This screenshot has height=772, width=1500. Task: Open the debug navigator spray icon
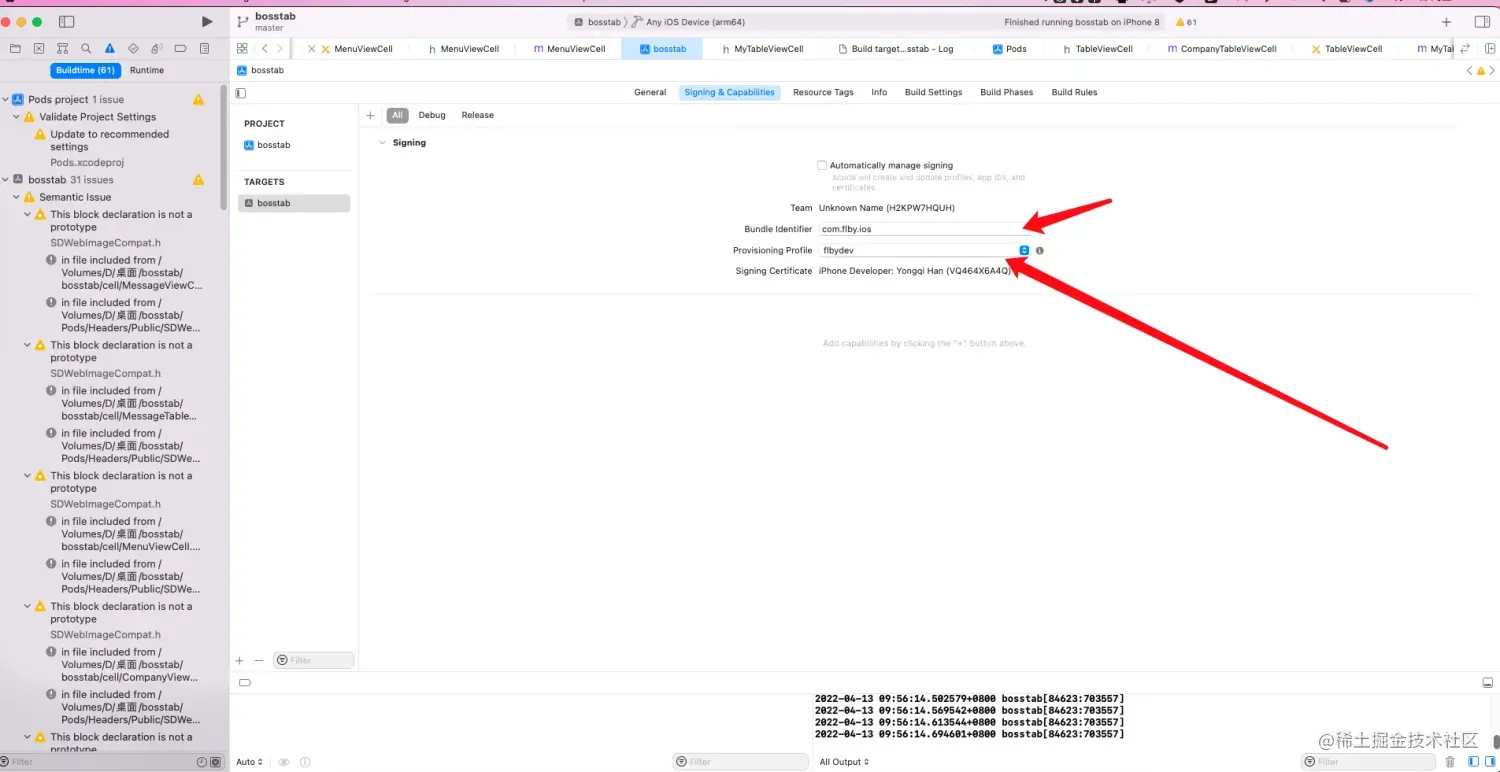point(157,48)
